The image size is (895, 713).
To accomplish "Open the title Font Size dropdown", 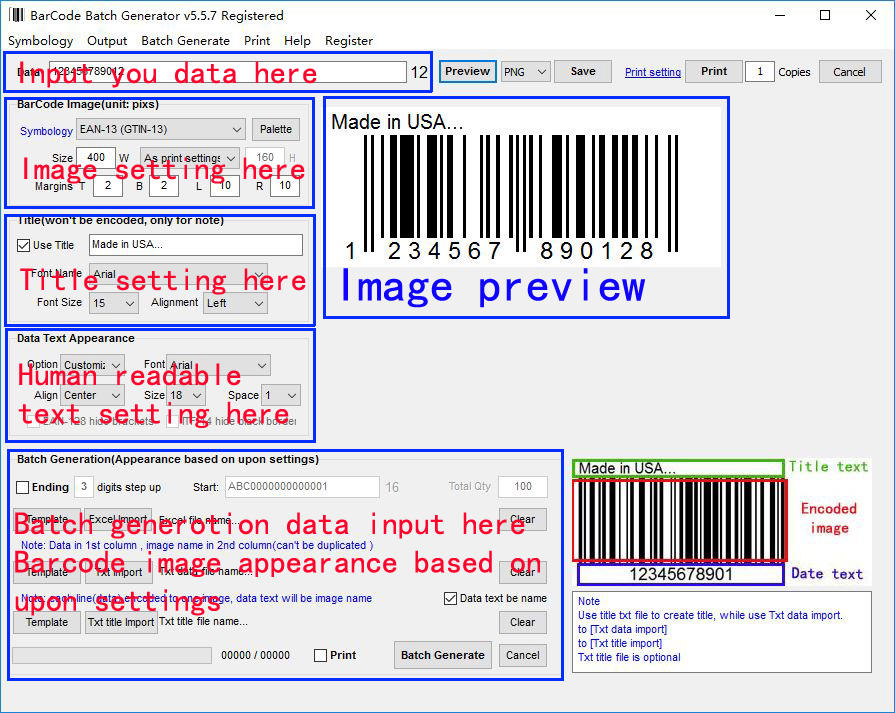I will (x=114, y=303).
